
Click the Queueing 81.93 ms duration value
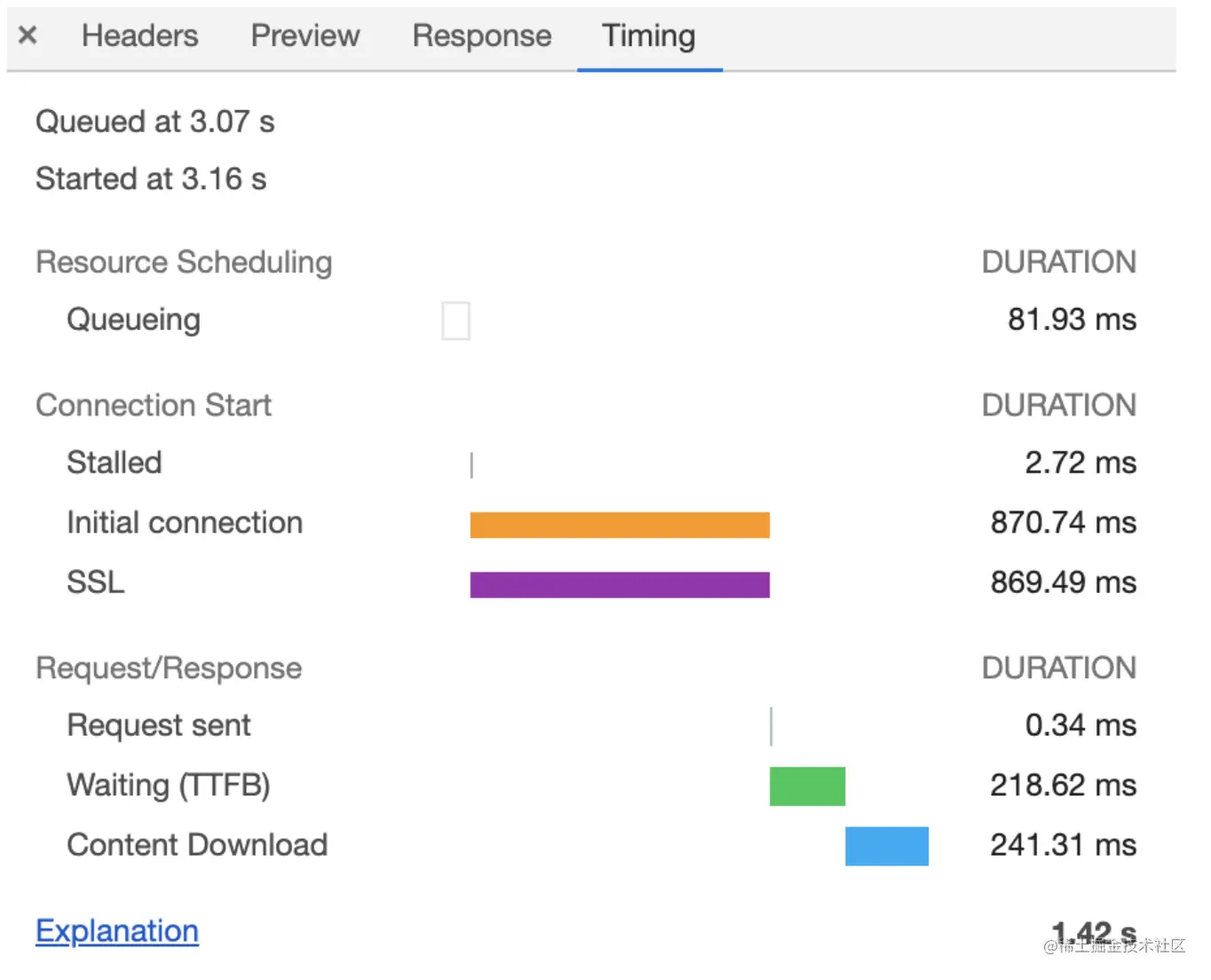click(x=1072, y=320)
